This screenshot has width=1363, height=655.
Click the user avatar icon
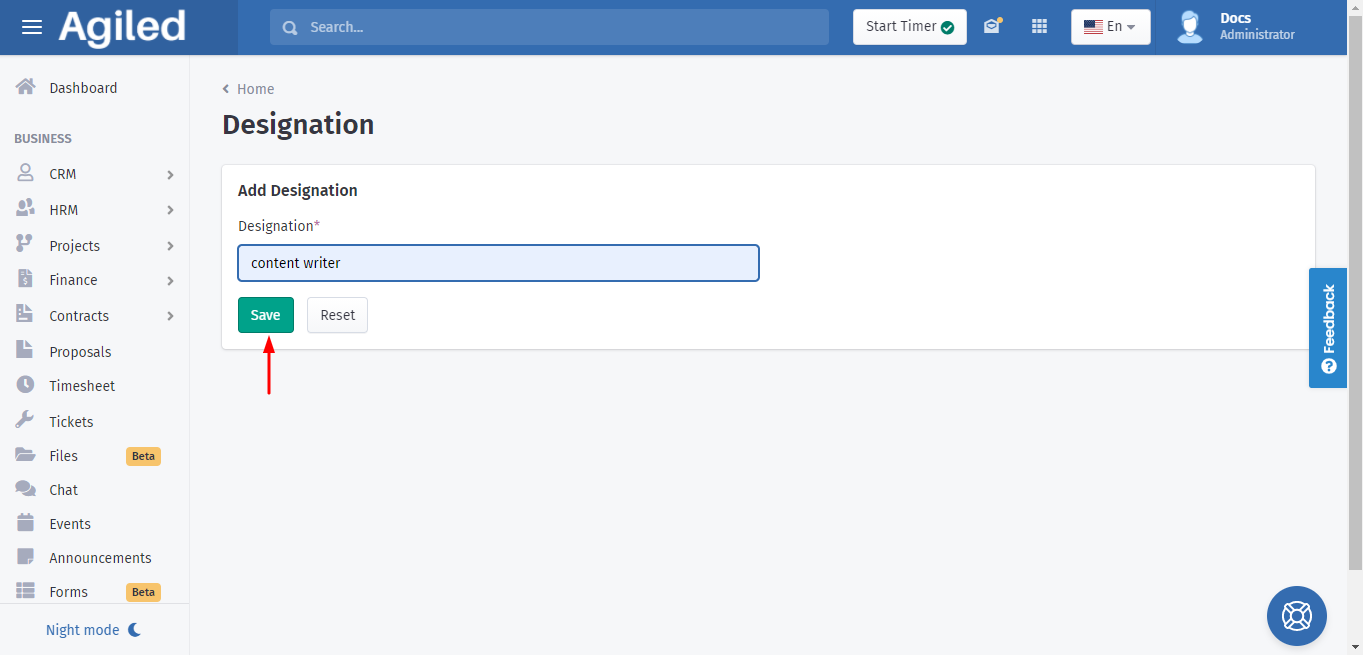pos(1190,27)
